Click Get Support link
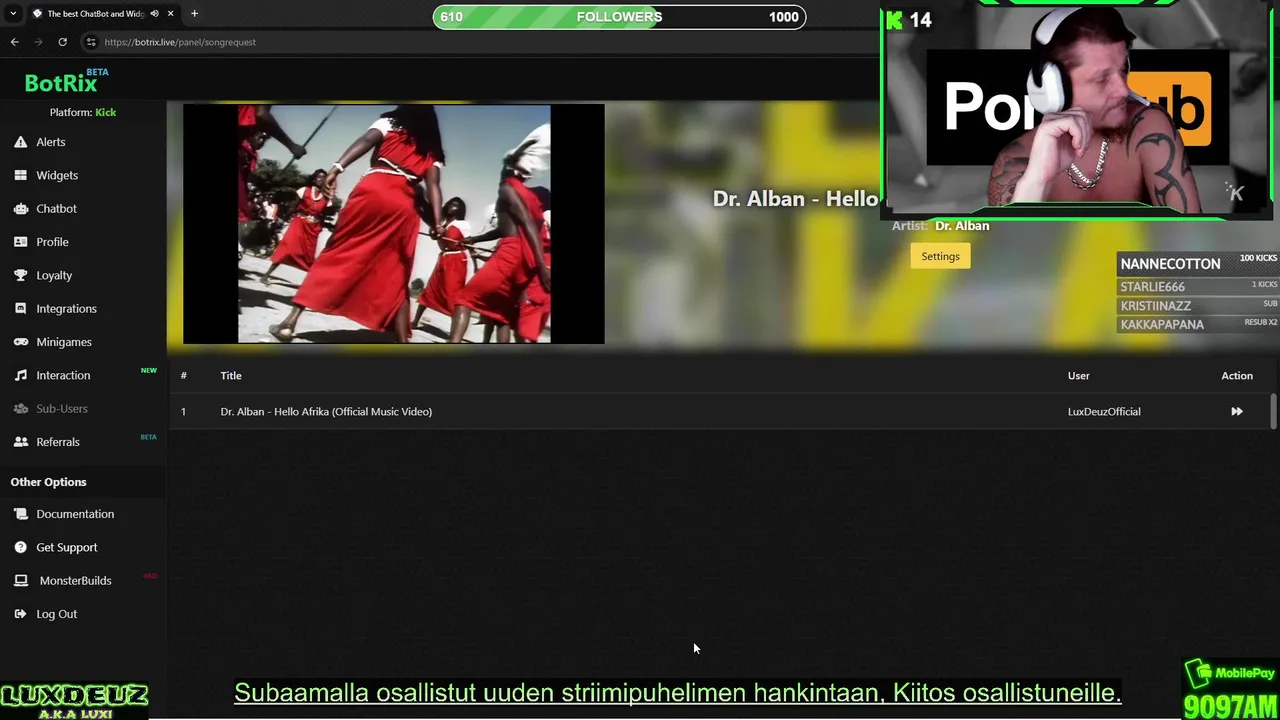The image size is (1280, 720). pos(67,547)
